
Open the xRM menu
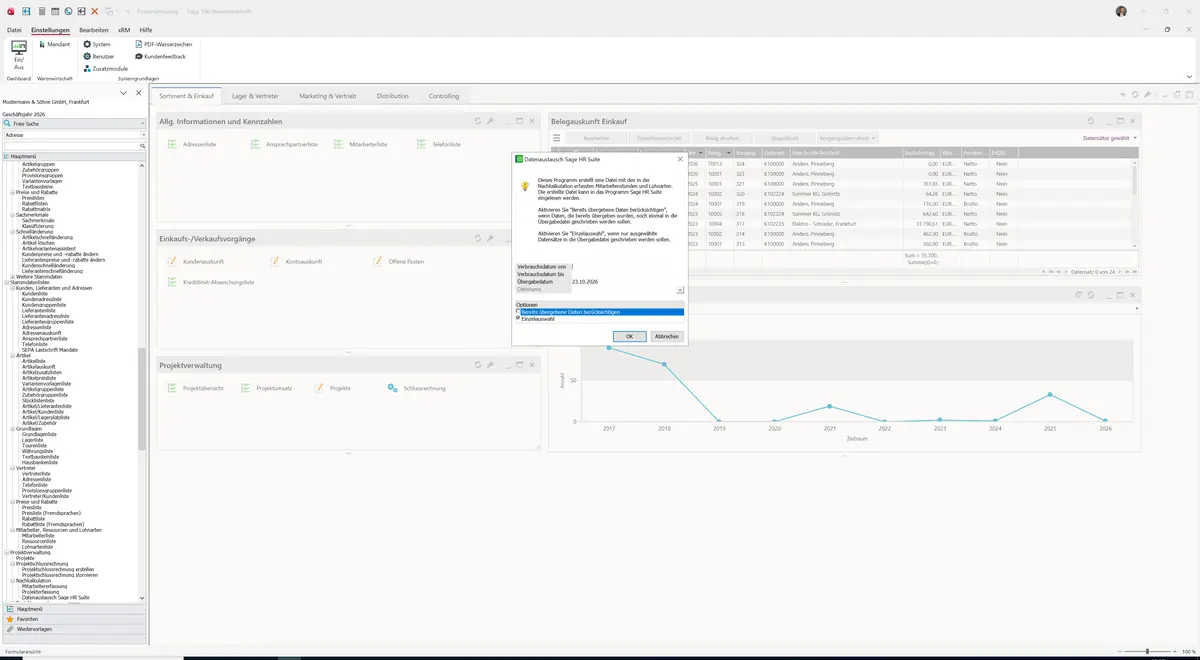(x=124, y=30)
